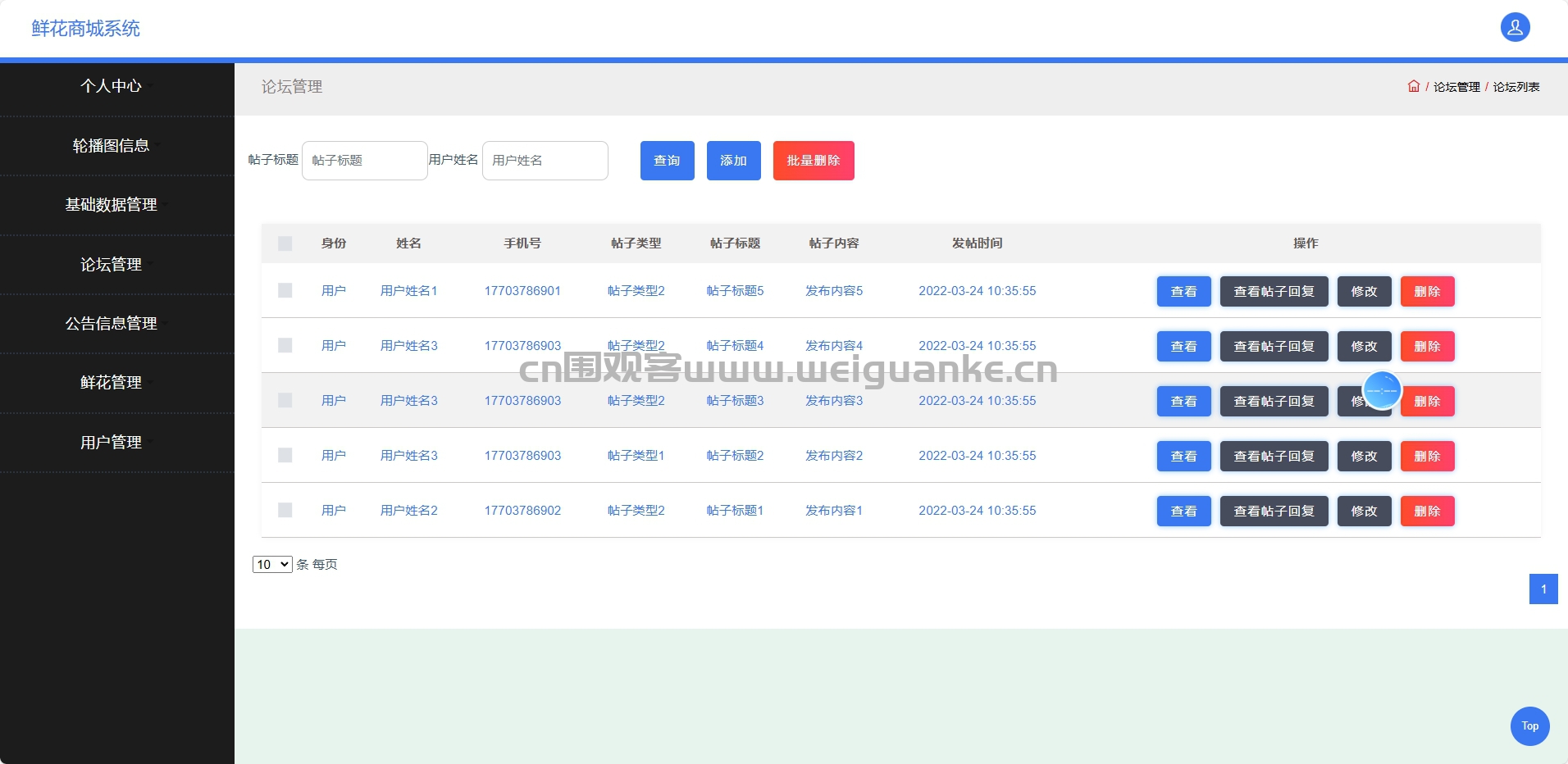This screenshot has width=1568, height=764.
Task: Click 删除 for 帖子标题5 row
Action: tap(1428, 291)
